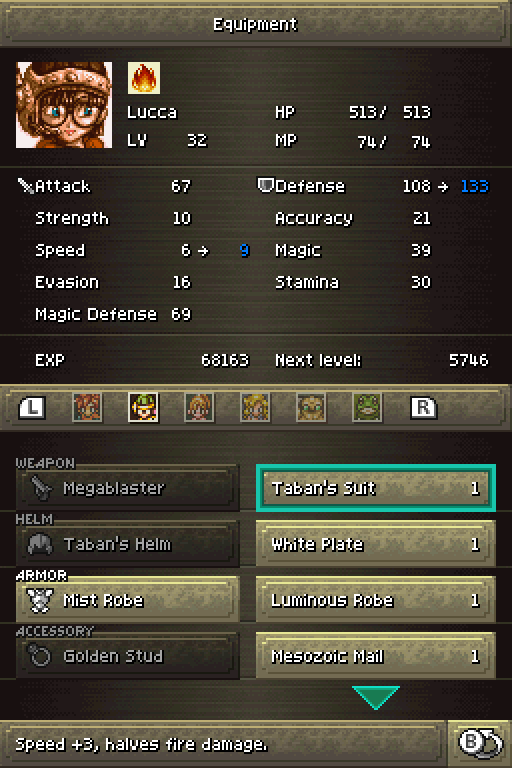Image resolution: width=512 pixels, height=768 pixels.
Task: Click the B back button icon
Action: point(480,743)
